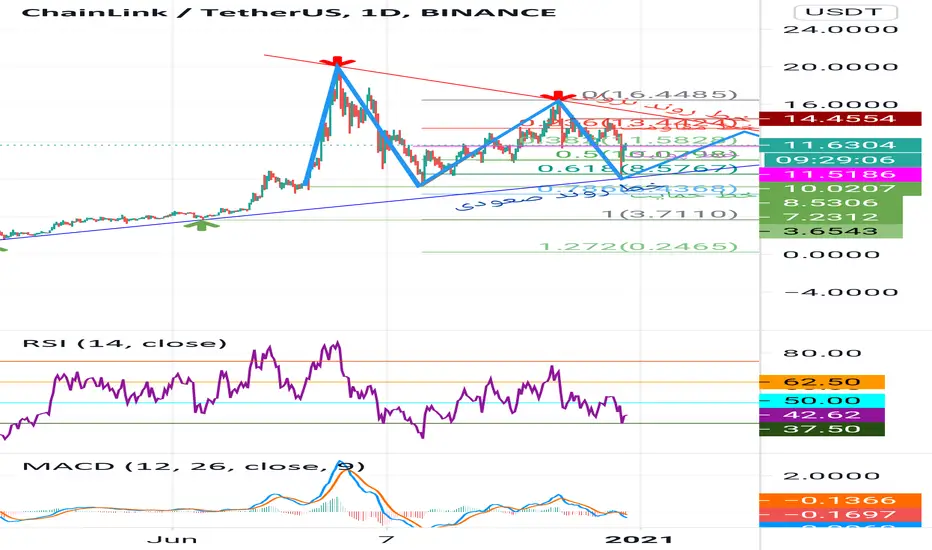
Task: Click the 1(3.7110) Fibonacci level label
Action: [670, 213]
